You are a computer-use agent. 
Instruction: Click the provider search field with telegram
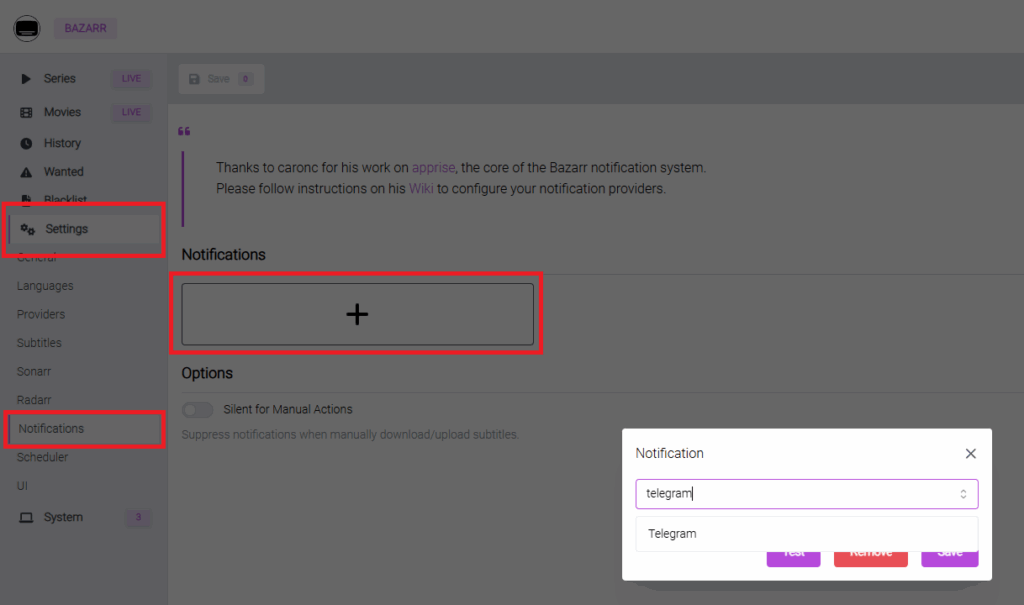[807, 494]
